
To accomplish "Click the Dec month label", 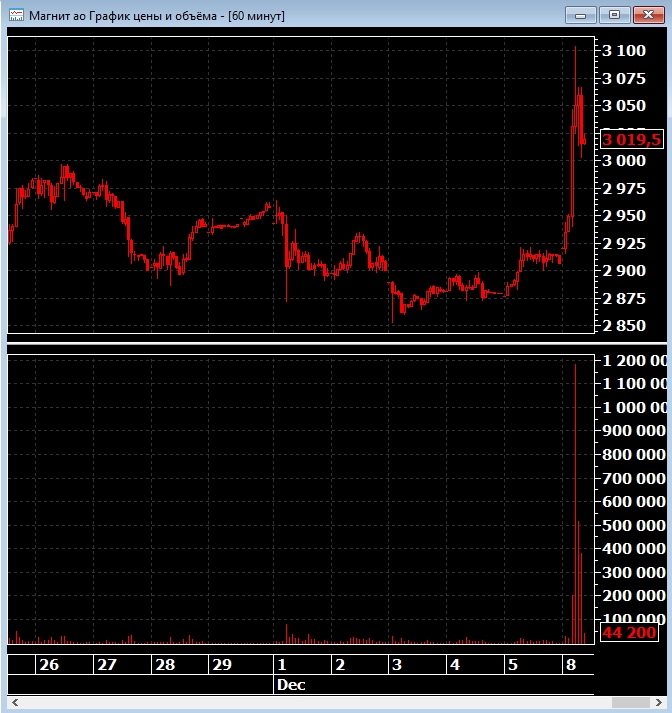I will click(x=291, y=685).
